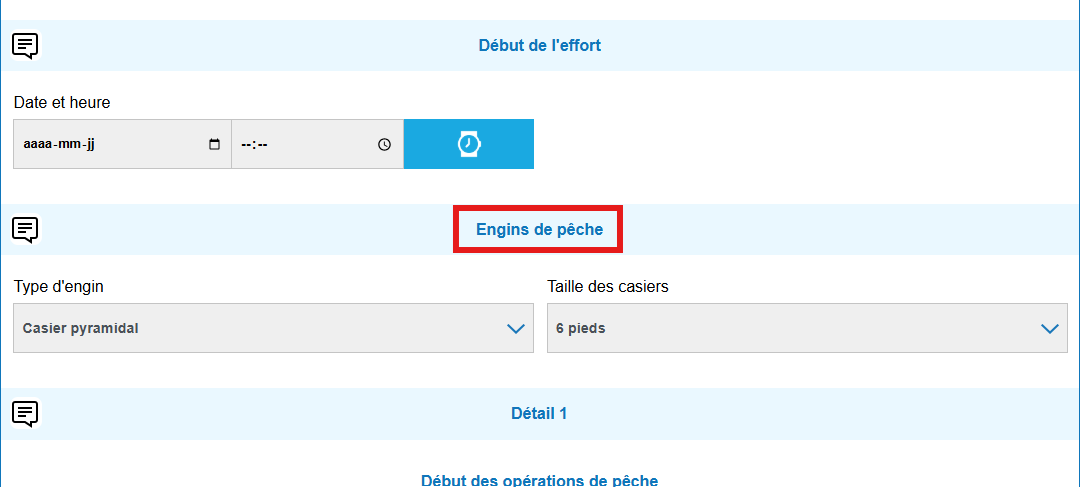The height and width of the screenshot is (487, 1080).
Task: Click the comment icon beside Détail 1
Action: [x=25, y=413]
